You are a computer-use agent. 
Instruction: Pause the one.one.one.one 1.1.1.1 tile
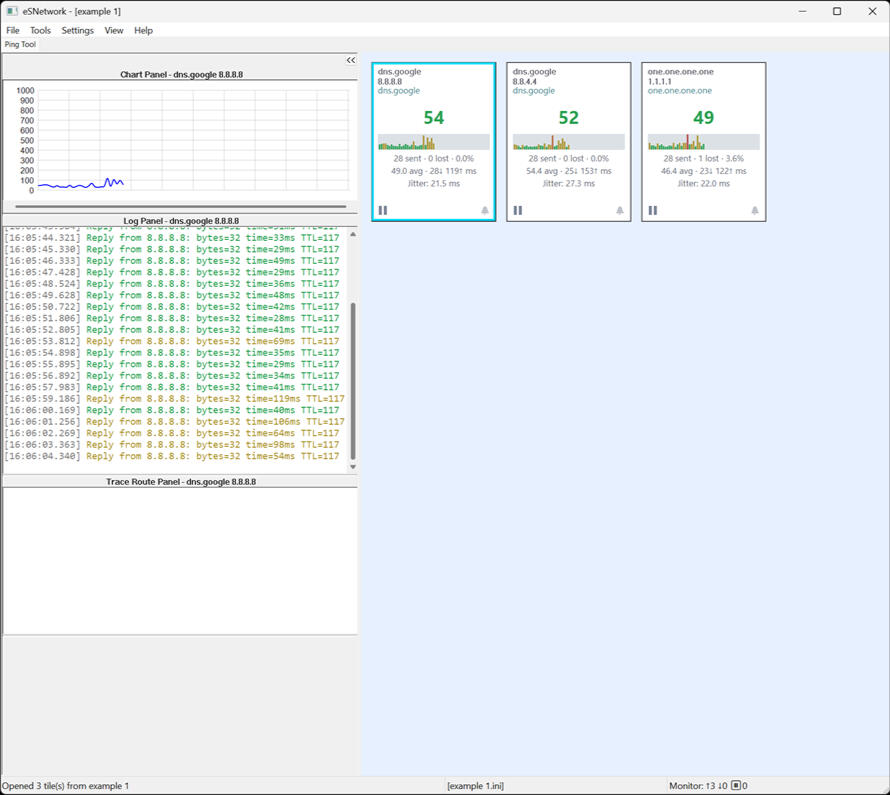653,211
